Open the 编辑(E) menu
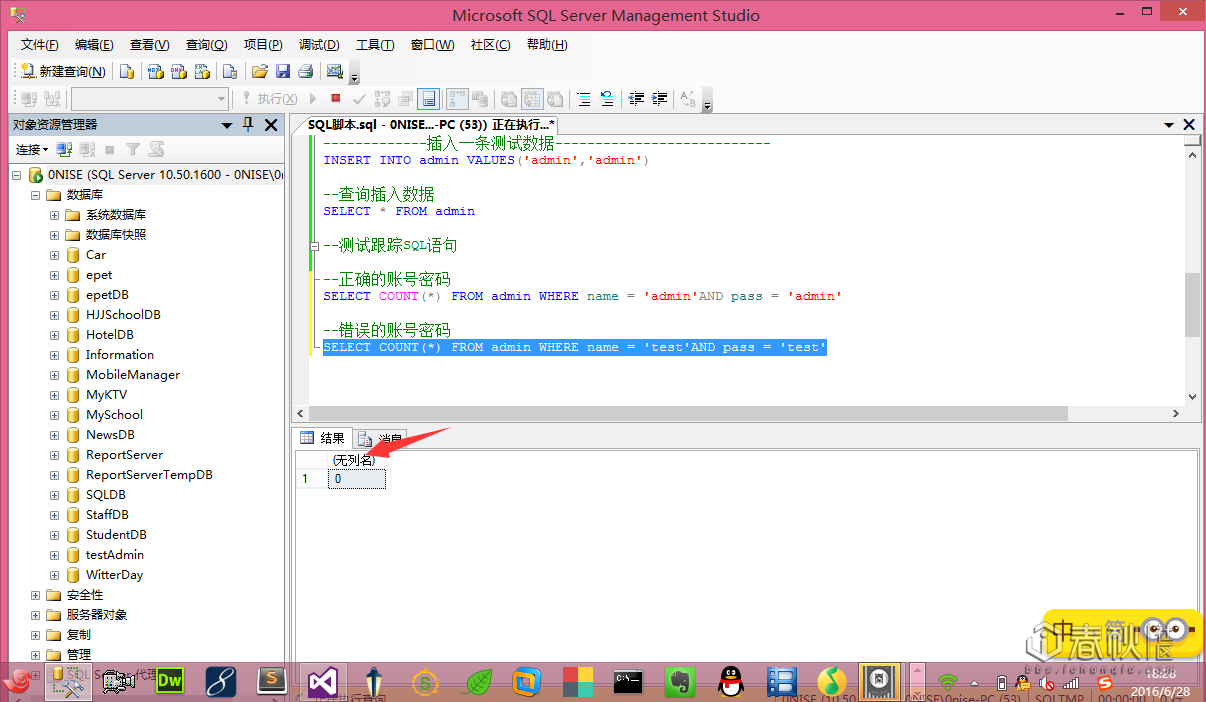This screenshot has height=702, width=1206. pos(94,45)
